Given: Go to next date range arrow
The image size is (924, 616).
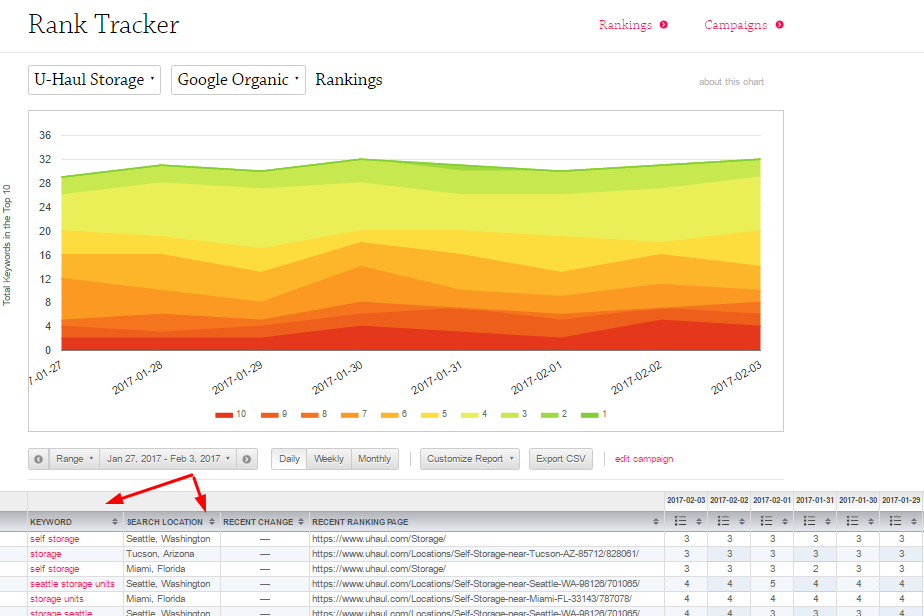Looking at the screenshot, I should coord(247,459).
